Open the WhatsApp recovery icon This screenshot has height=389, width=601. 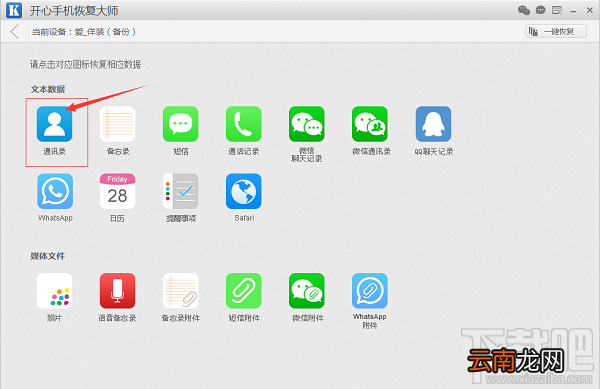[55, 191]
